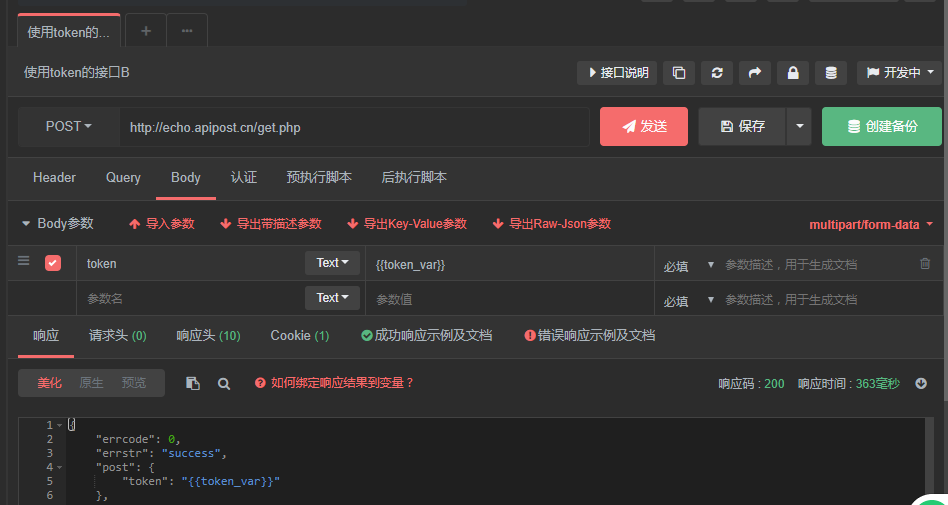Screen dimensions: 948x505
Task: Click the three-dot more tabs button
Action: point(187,31)
